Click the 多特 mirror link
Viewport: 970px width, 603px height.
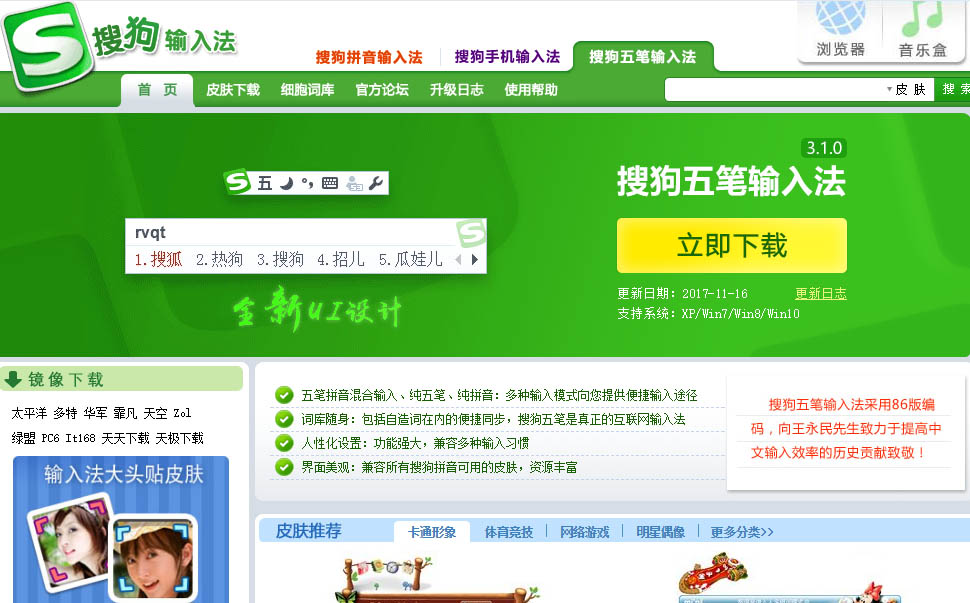(65, 413)
